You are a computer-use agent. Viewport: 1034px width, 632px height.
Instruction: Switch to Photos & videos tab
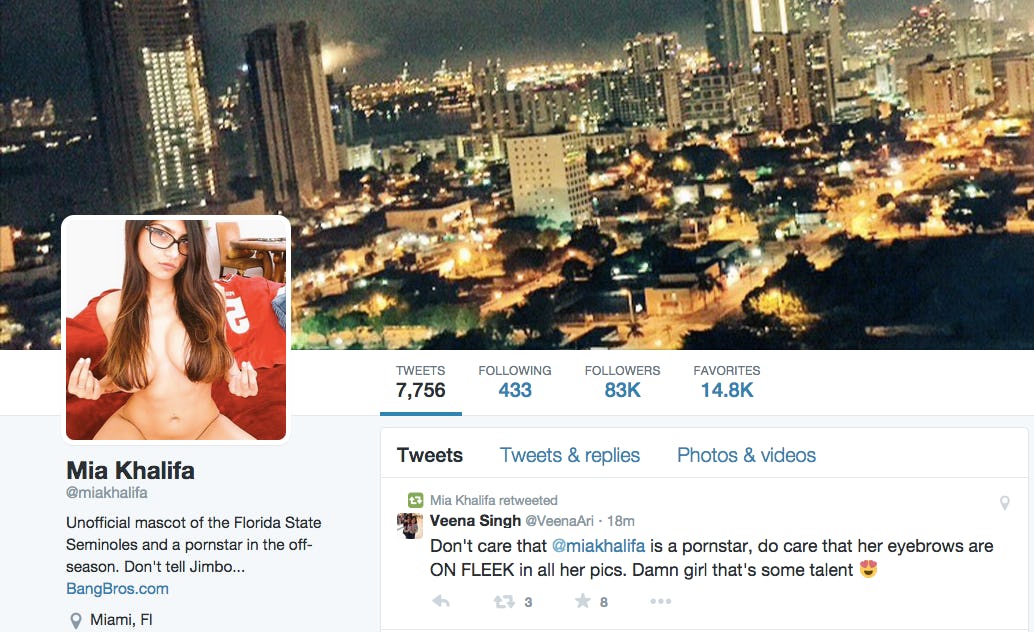tap(746, 455)
